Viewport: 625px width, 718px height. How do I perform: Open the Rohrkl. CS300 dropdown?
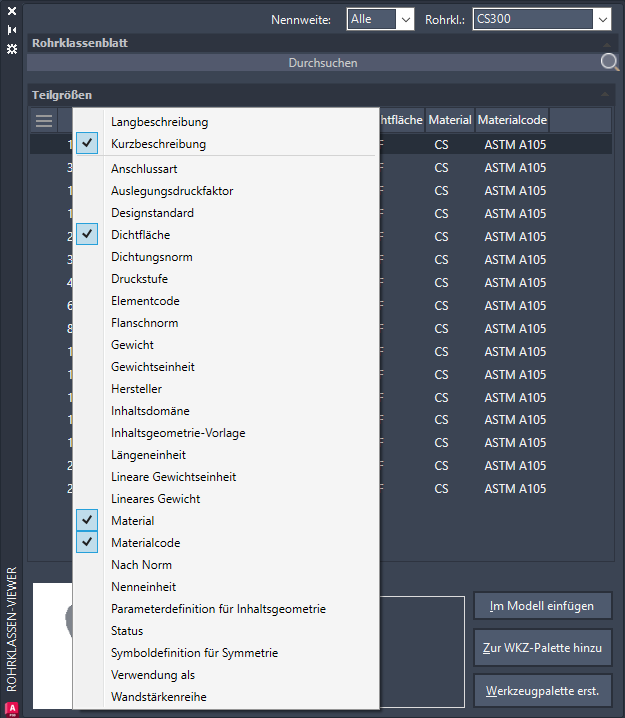tap(542, 19)
